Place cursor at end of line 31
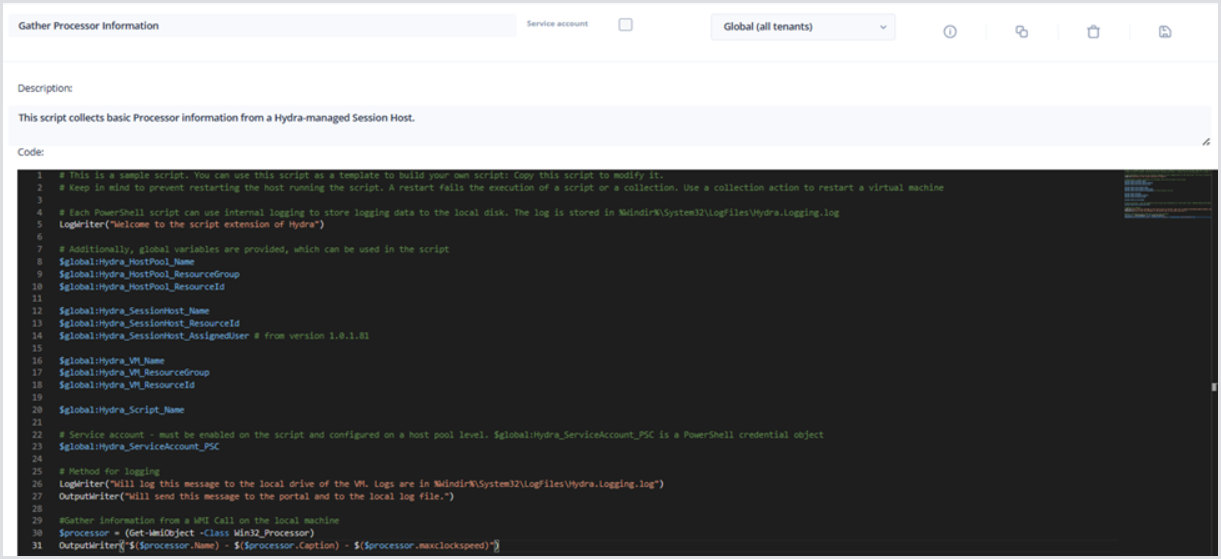Viewport: 1221px width, 559px height. point(499,546)
